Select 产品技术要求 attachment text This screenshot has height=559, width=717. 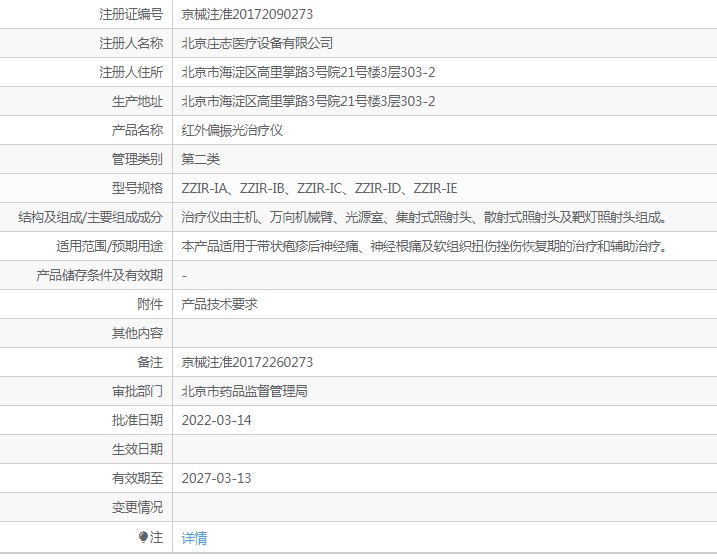point(219,304)
